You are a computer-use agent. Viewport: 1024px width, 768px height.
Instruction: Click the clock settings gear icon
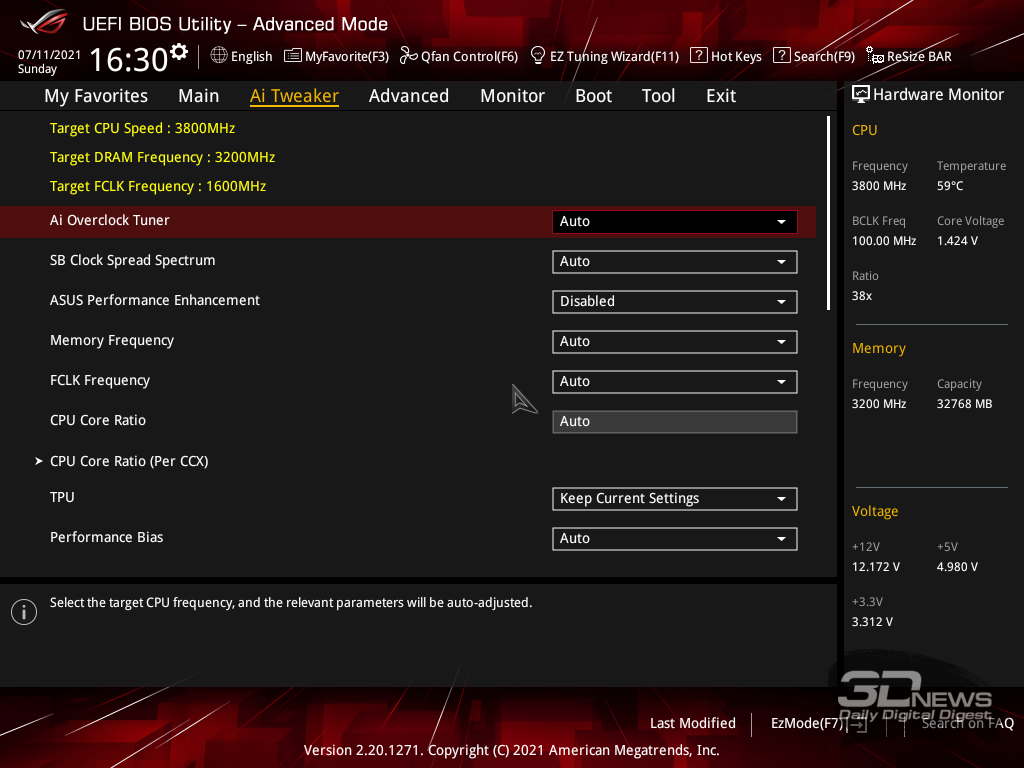click(179, 52)
